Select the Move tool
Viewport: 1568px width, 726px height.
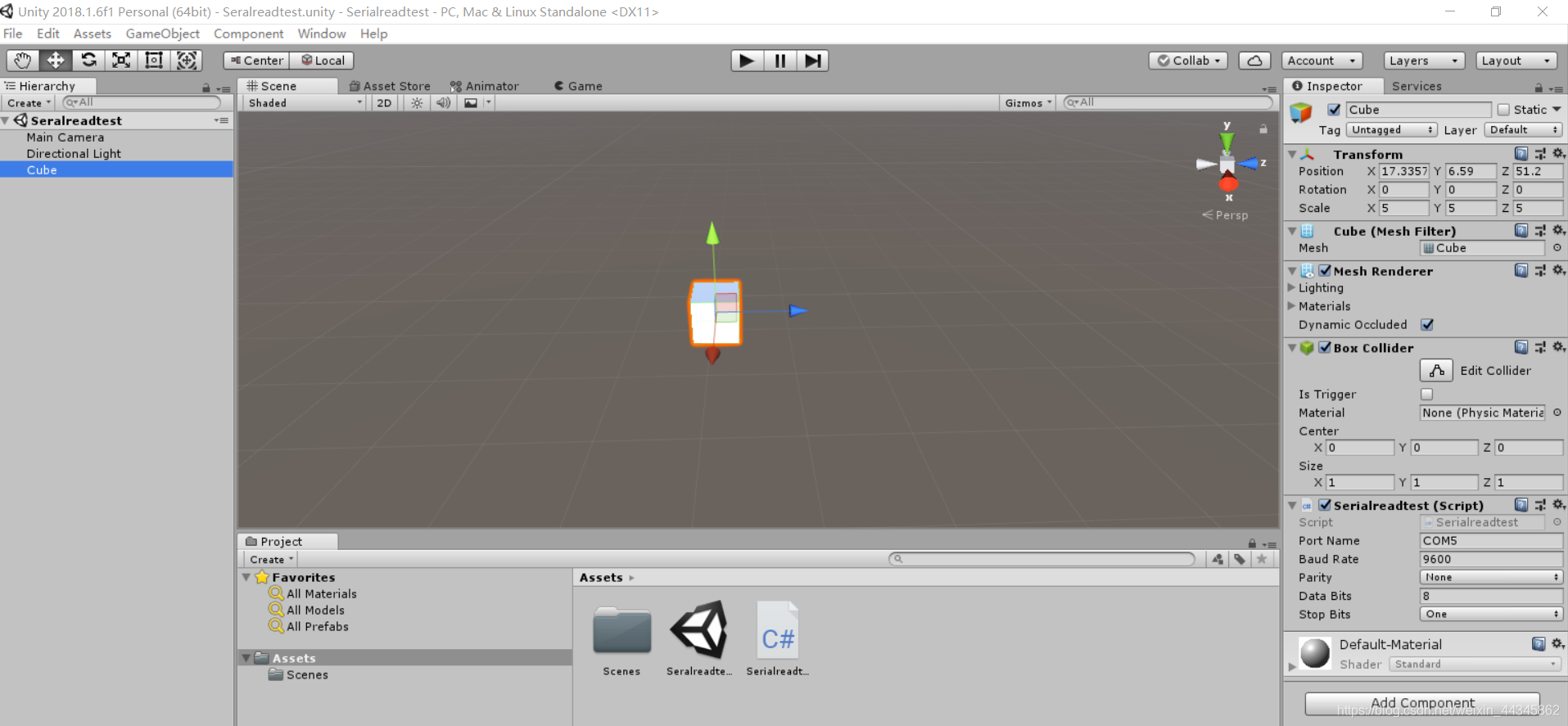(x=56, y=61)
